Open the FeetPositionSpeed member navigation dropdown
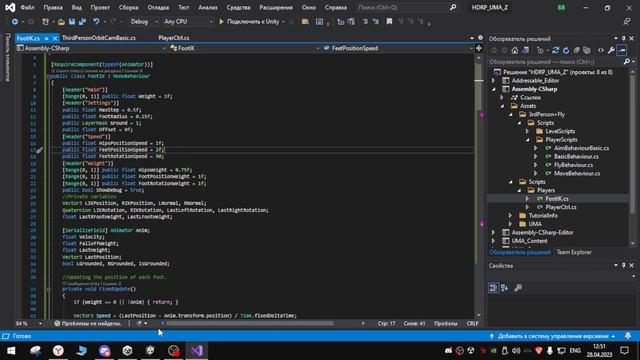The image size is (640, 360). tap(398, 48)
